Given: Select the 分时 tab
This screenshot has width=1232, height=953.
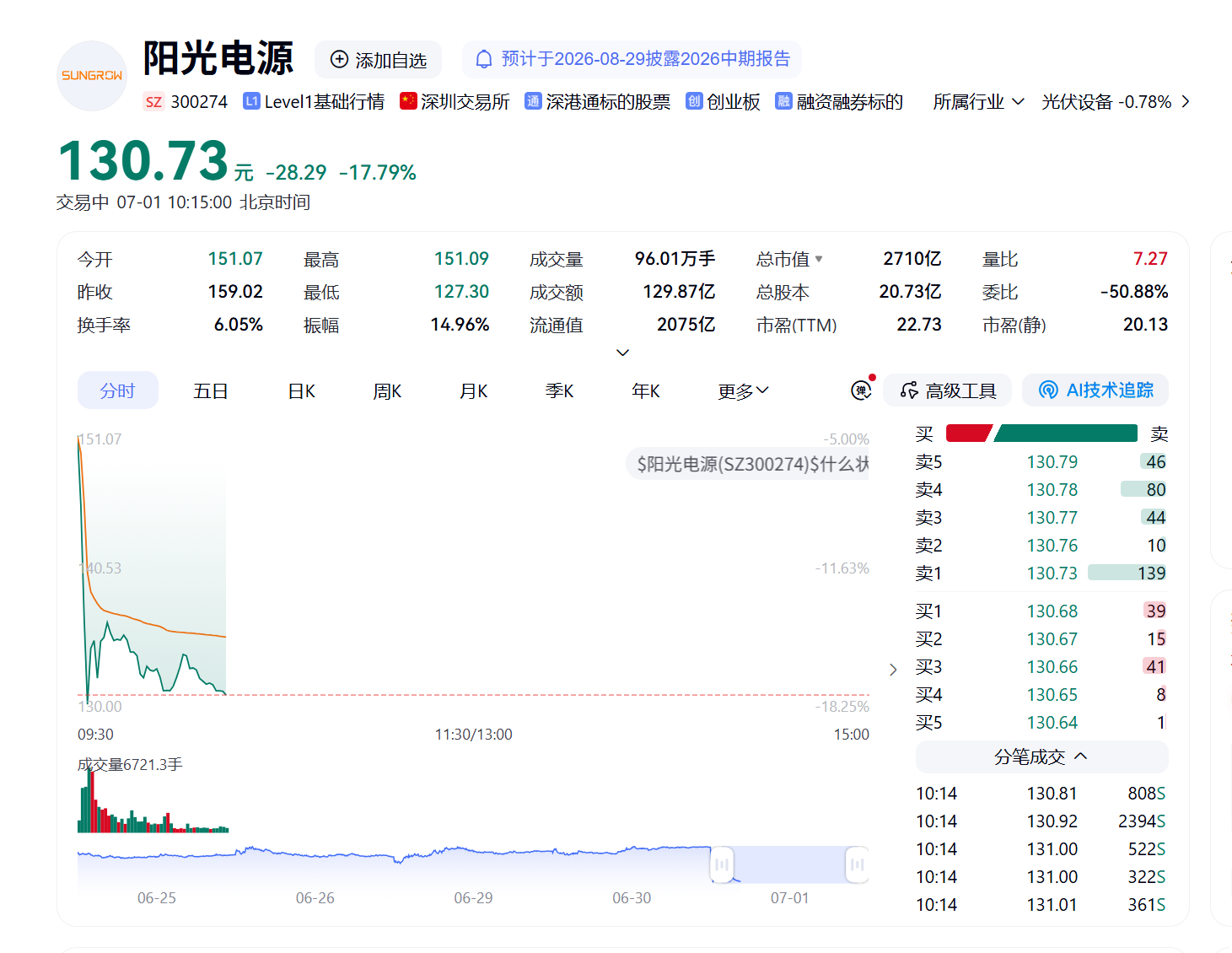Looking at the screenshot, I should (x=117, y=390).
